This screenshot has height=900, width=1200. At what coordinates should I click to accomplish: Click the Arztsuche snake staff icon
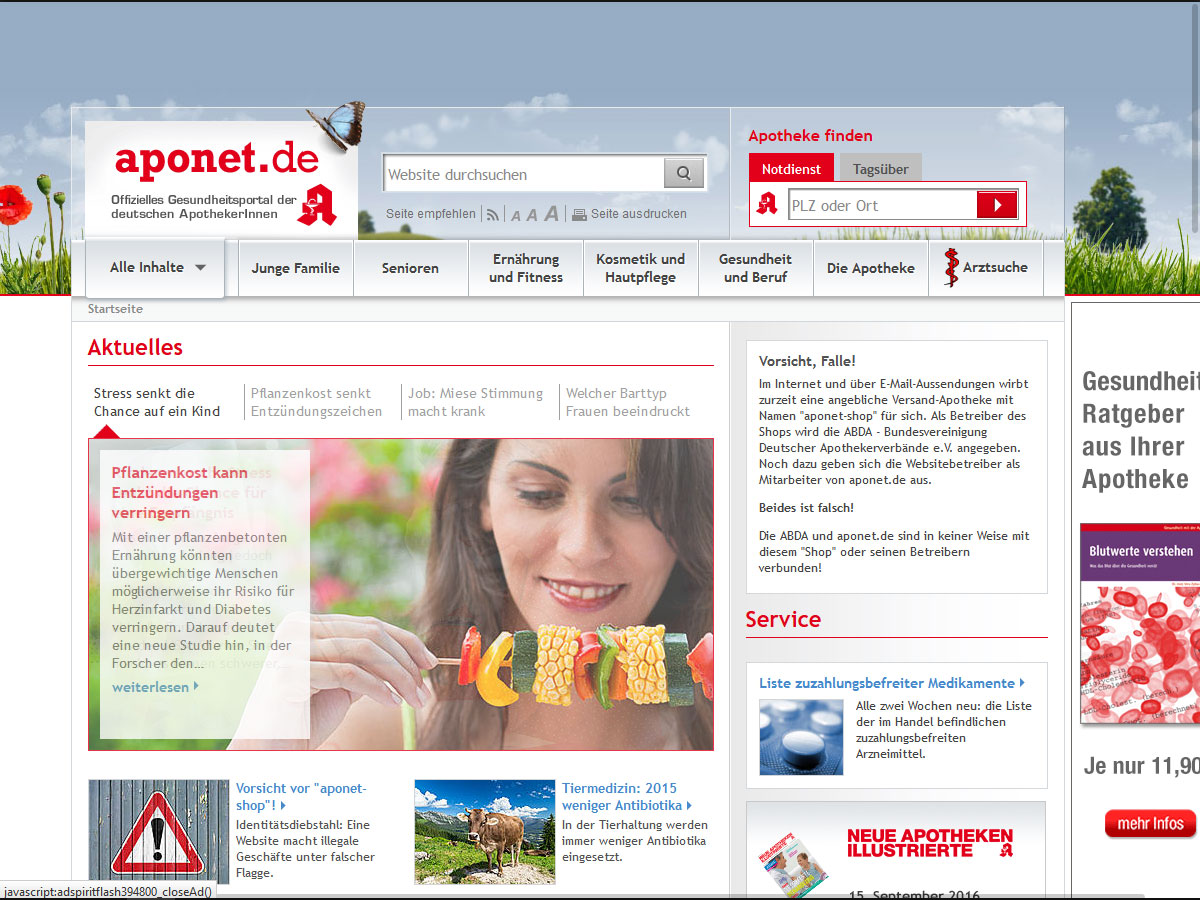coord(950,268)
